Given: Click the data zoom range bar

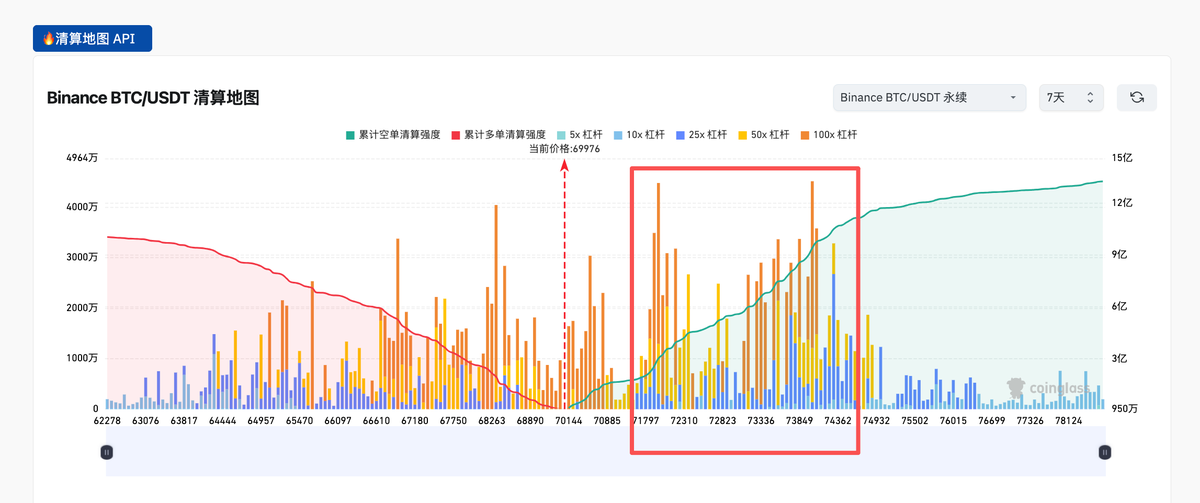Looking at the screenshot, I should coord(605,452).
